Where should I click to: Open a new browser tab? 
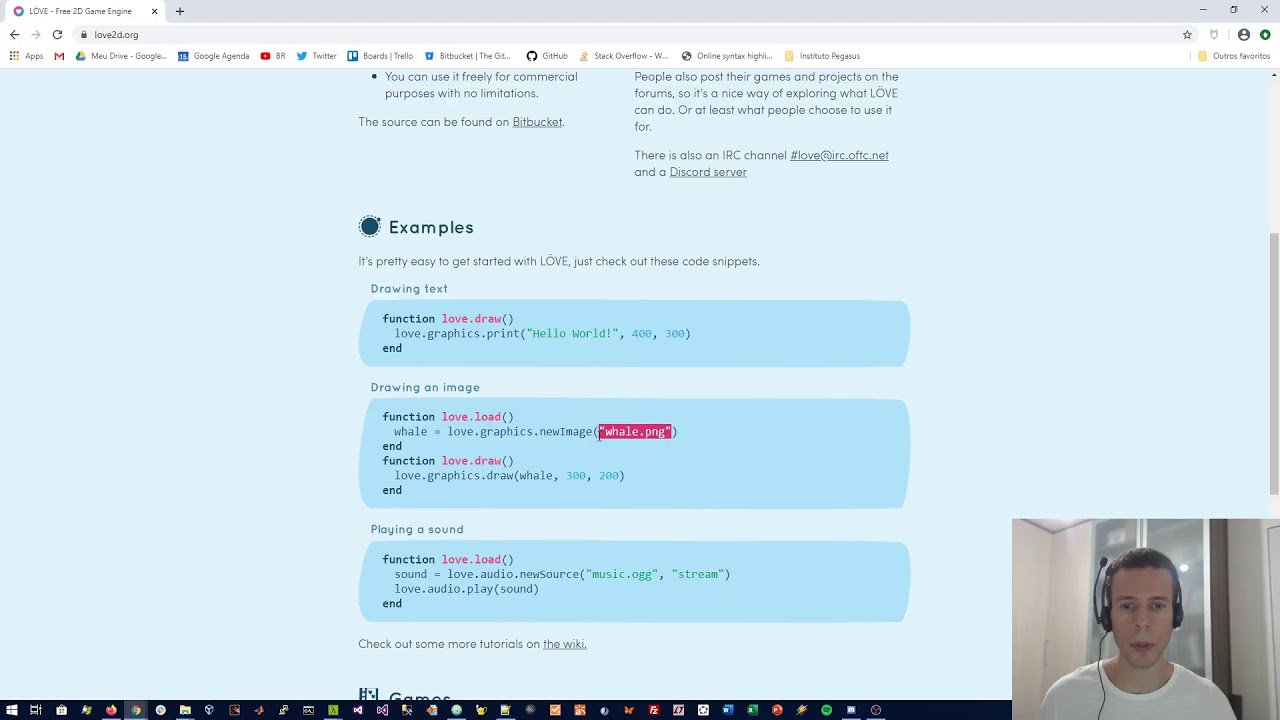click(180, 11)
